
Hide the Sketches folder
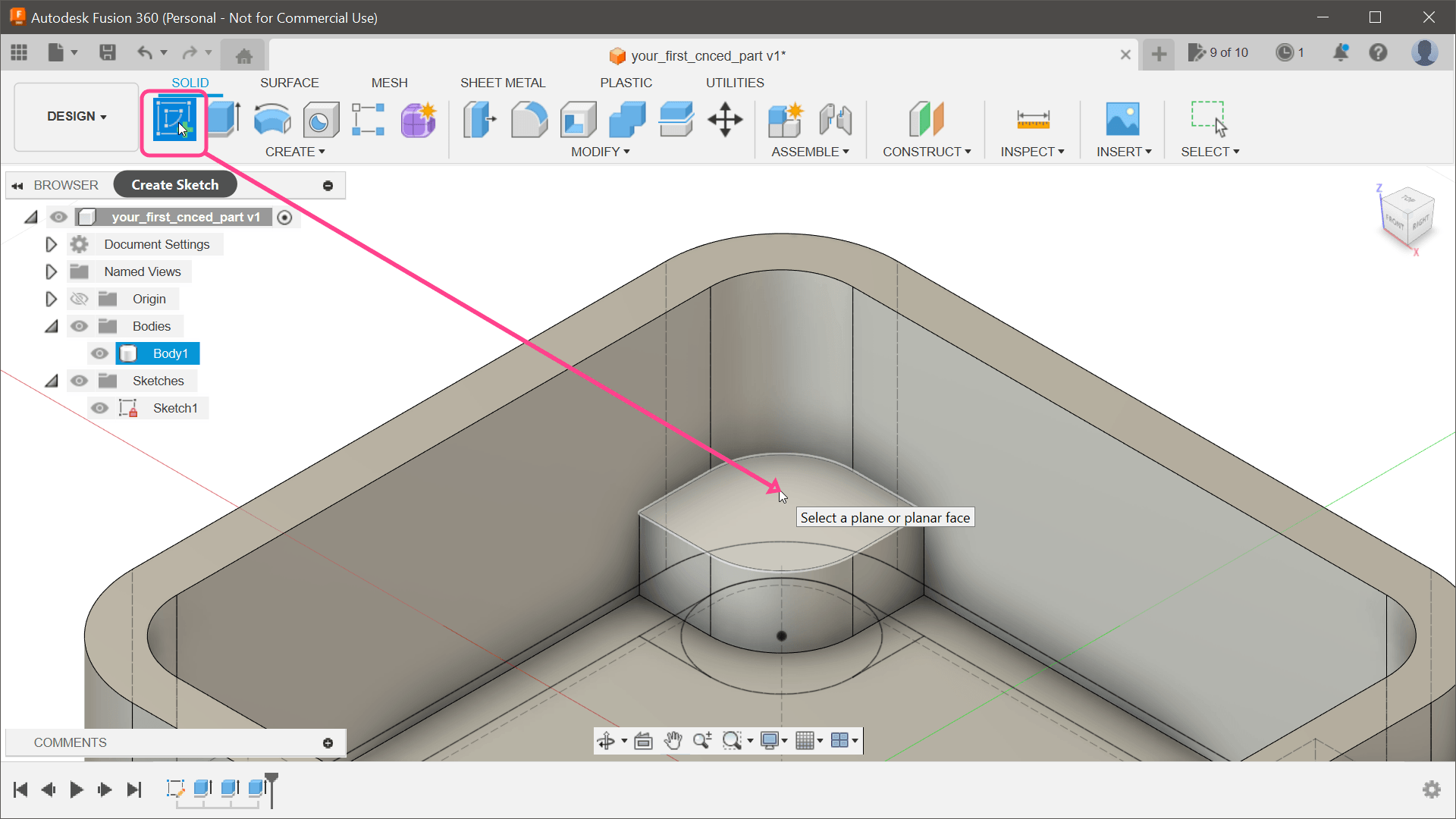coord(79,381)
